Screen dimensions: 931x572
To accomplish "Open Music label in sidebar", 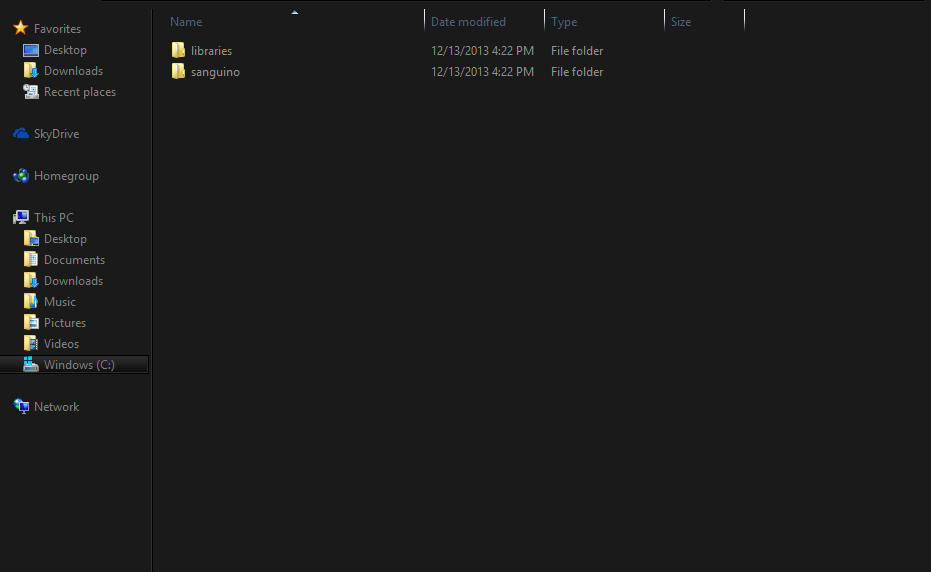I will pos(60,302).
